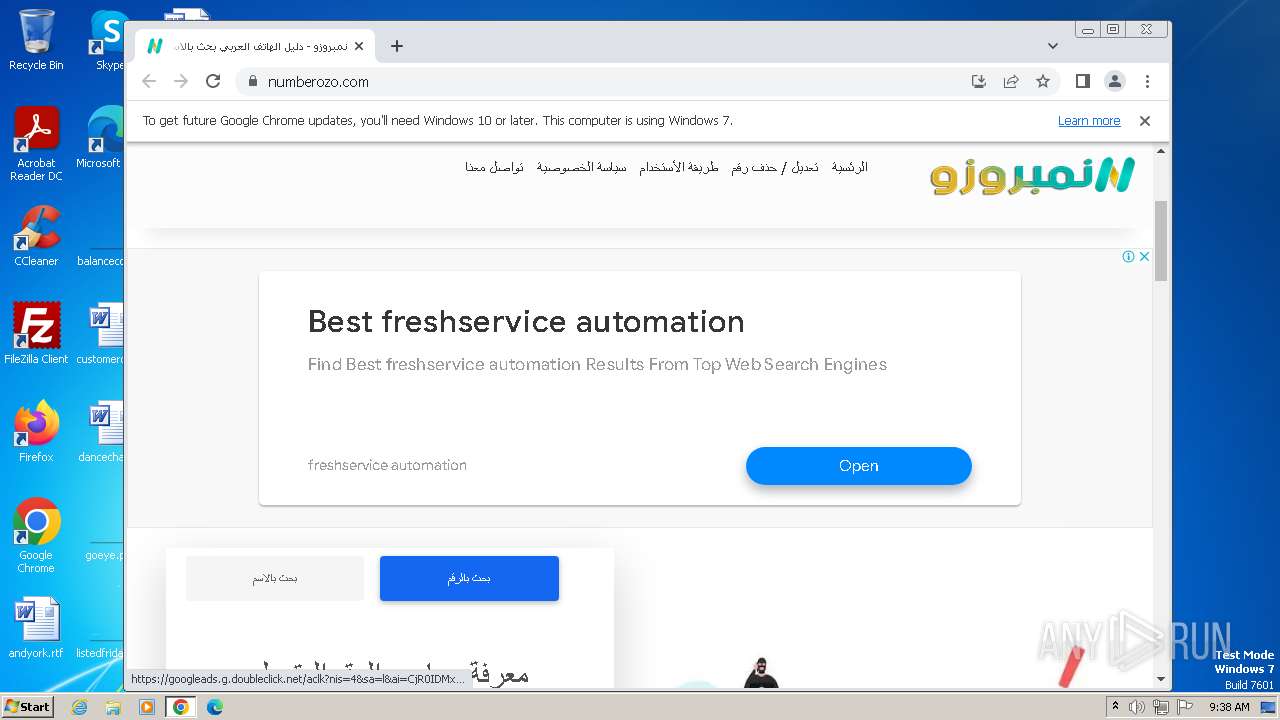
Task: Open the سياسة الخصوصية menu item
Action: (x=582, y=167)
